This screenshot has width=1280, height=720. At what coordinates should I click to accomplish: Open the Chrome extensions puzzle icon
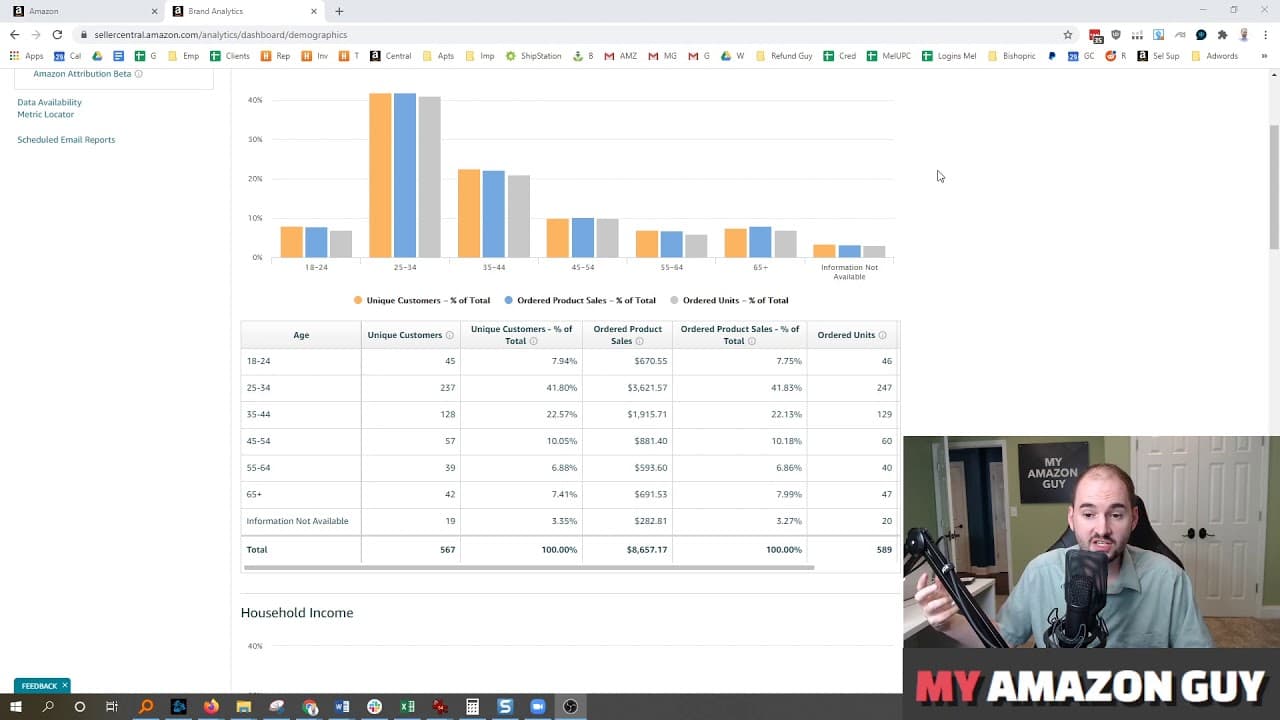coord(1222,34)
